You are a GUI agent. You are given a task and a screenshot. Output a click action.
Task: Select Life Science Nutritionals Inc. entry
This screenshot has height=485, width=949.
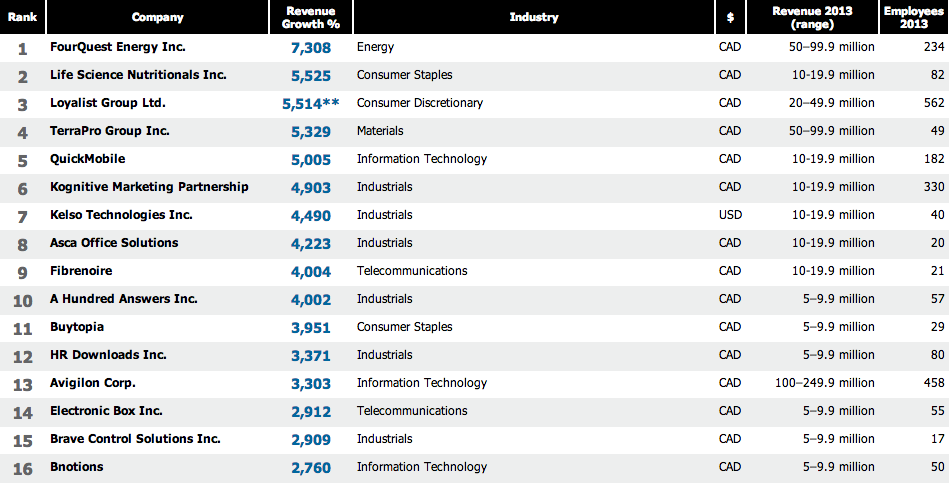138,75
